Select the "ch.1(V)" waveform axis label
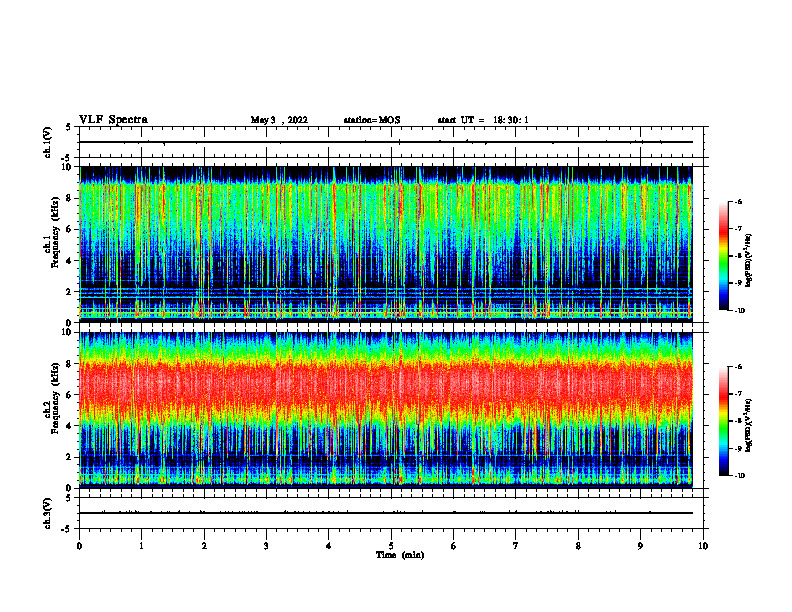This screenshot has height=612, width=792. (x=48, y=142)
